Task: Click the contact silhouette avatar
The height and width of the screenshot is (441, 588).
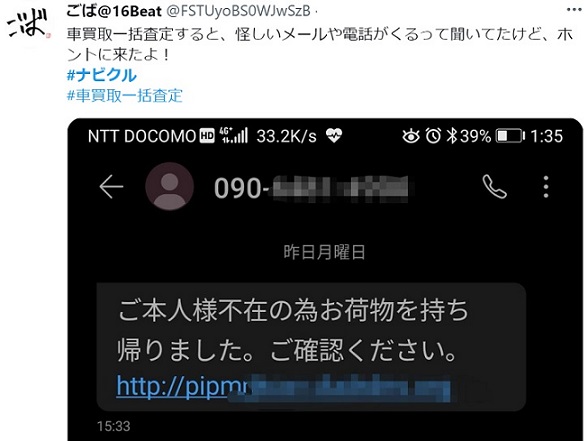Action: 170,186
